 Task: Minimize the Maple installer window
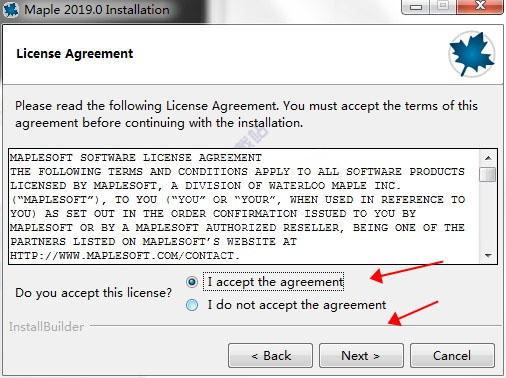coord(416,6)
